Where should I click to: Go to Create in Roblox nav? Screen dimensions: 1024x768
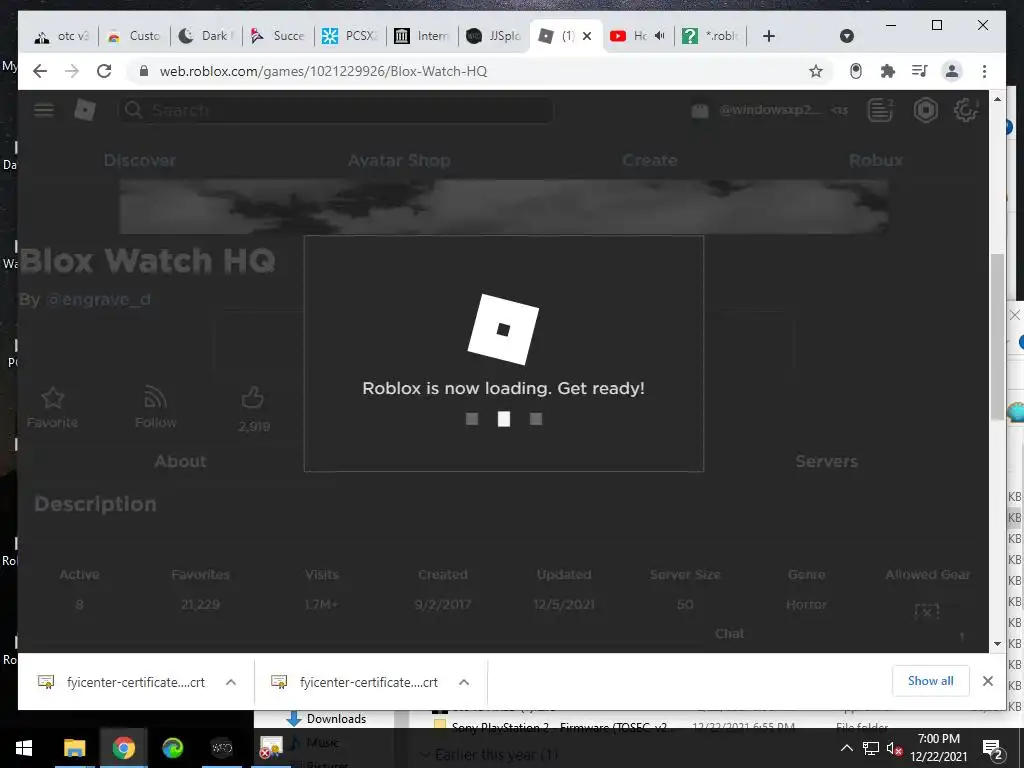click(649, 160)
